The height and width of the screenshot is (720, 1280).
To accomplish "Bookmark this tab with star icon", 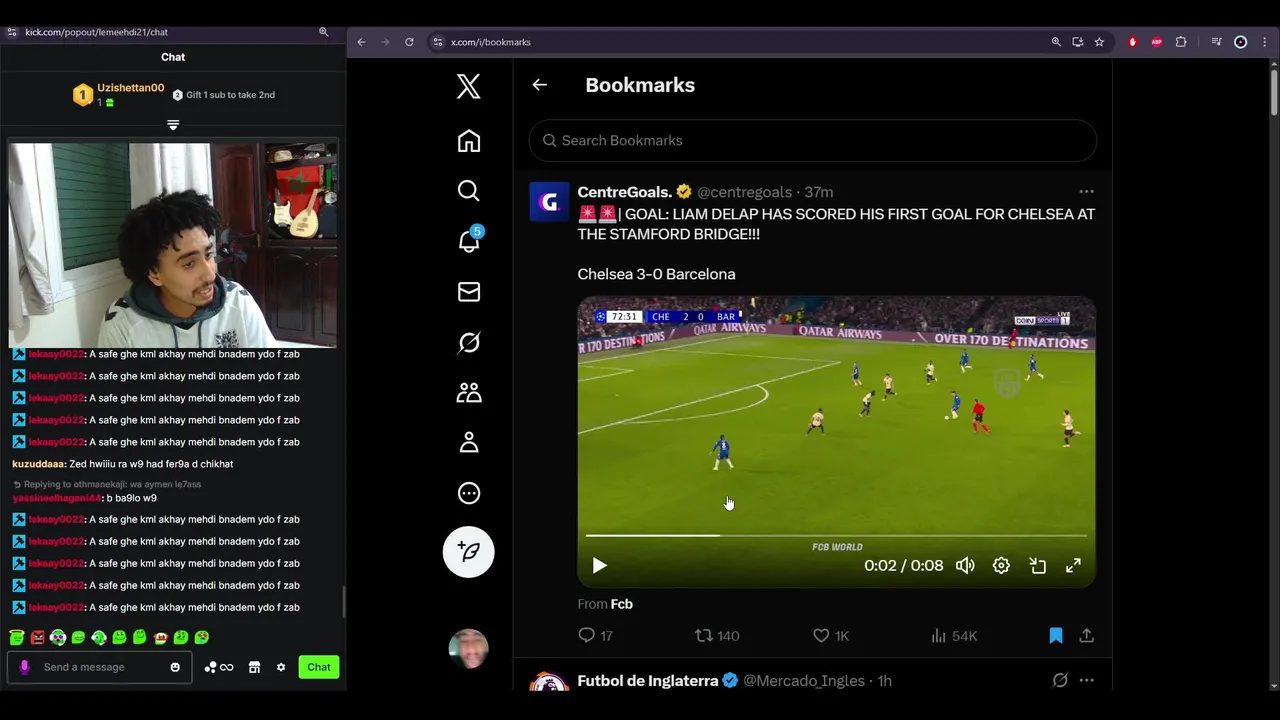I will tap(1099, 42).
